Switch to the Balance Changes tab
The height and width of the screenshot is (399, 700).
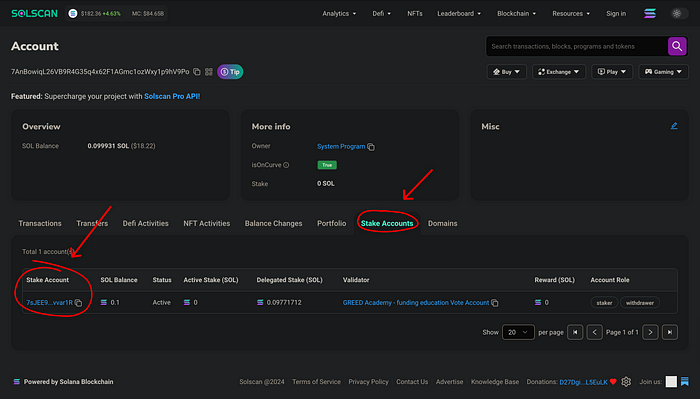(x=273, y=223)
